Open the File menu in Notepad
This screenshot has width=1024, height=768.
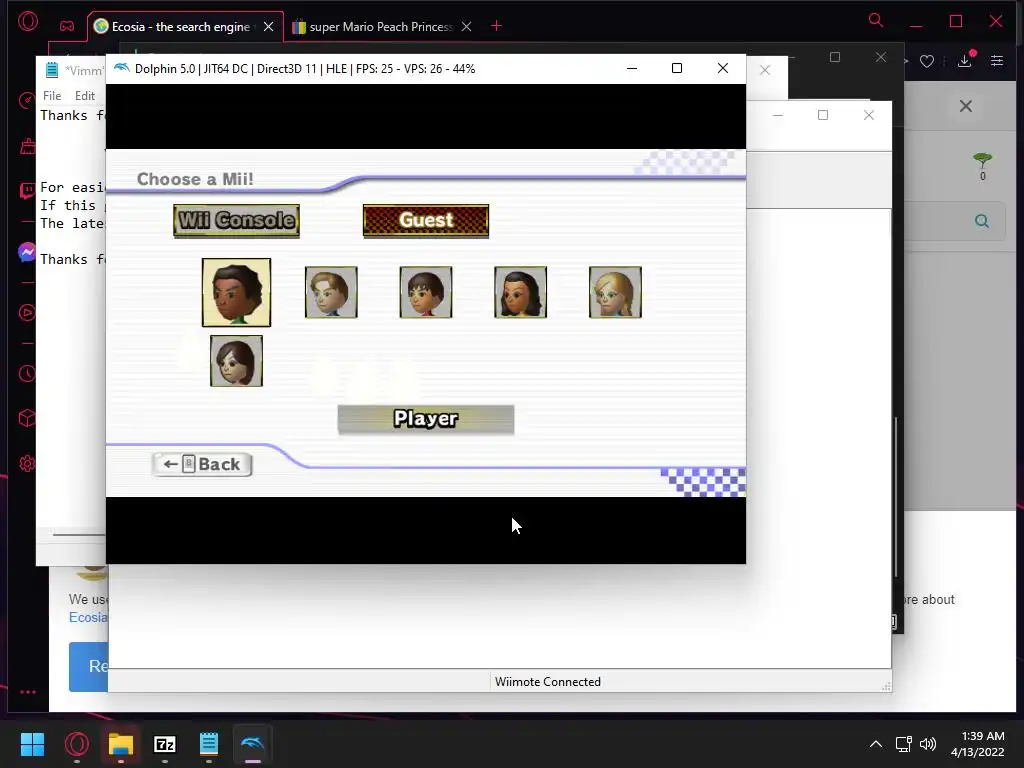click(x=52, y=95)
